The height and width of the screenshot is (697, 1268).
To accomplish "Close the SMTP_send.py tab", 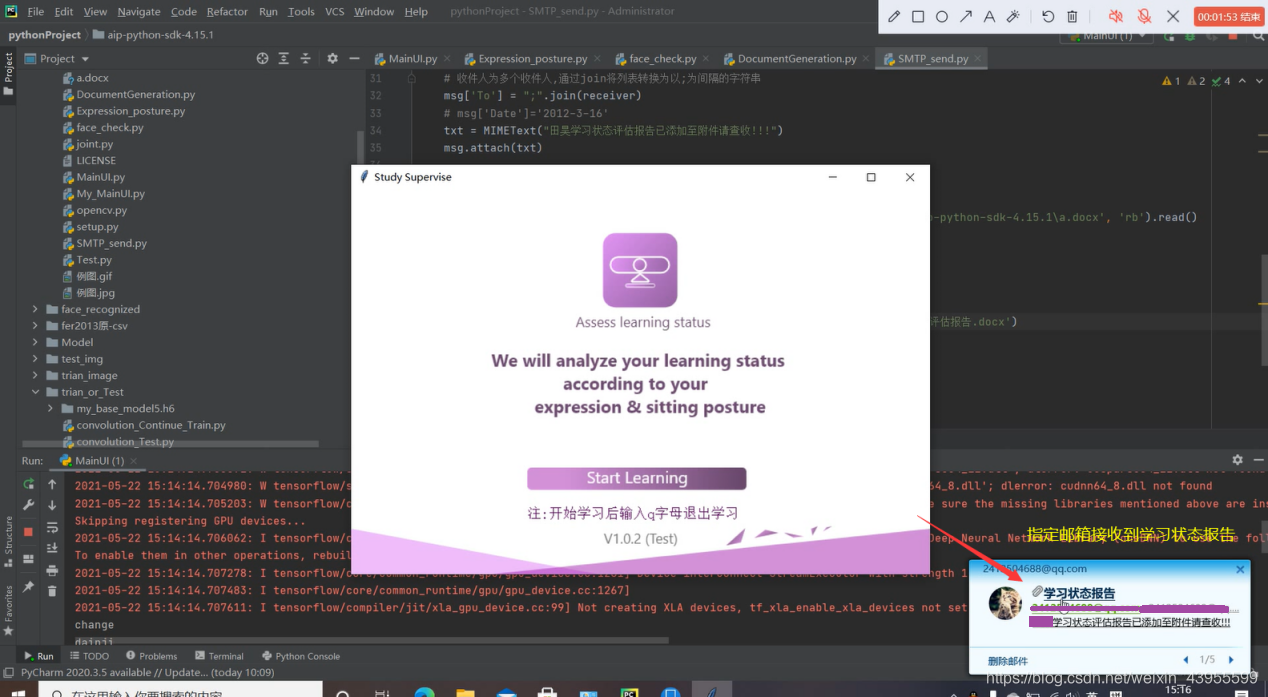I will pyautogui.click(x=979, y=59).
